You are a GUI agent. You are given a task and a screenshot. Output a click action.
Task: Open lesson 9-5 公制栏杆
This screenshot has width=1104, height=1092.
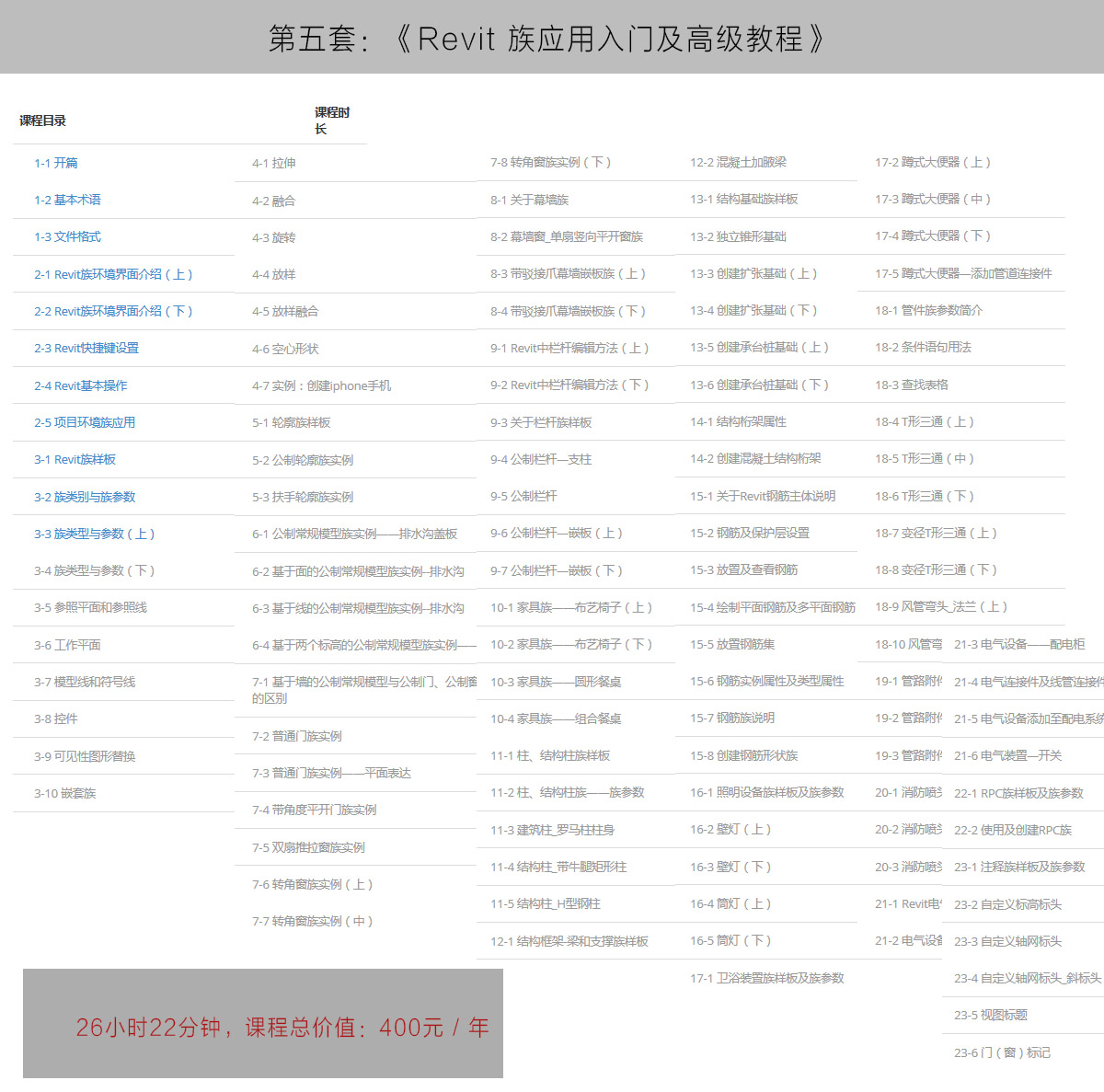coord(523,496)
